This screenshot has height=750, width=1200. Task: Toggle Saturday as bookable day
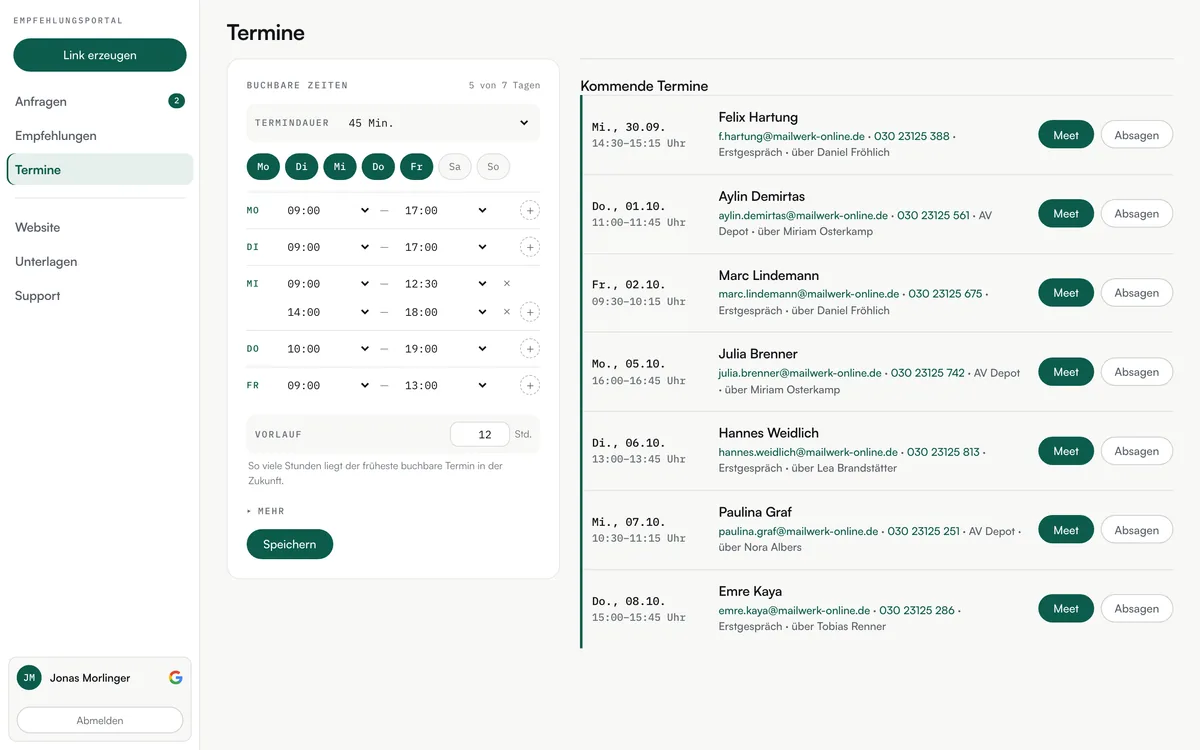point(455,167)
